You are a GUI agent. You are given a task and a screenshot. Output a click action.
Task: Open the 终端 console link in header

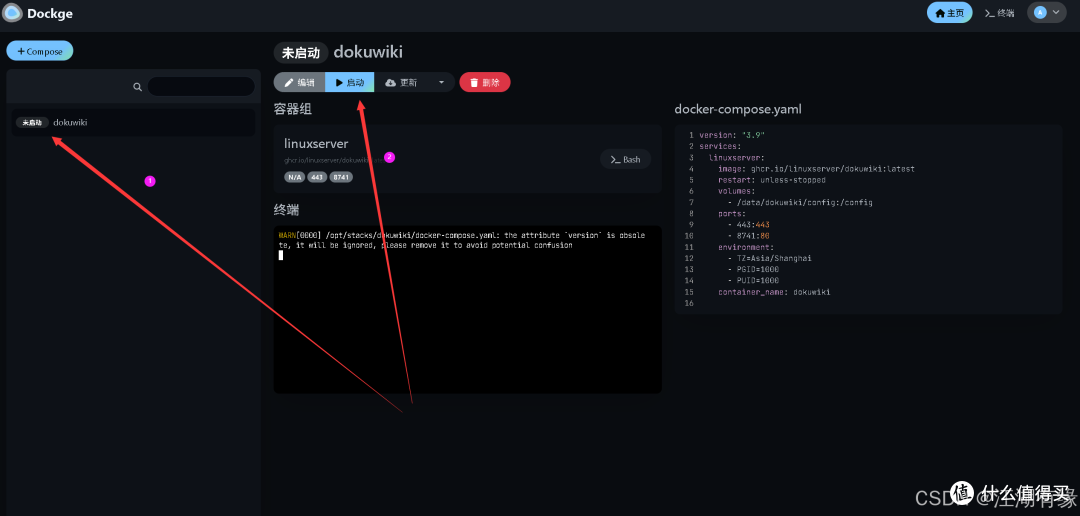[x=999, y=13]
